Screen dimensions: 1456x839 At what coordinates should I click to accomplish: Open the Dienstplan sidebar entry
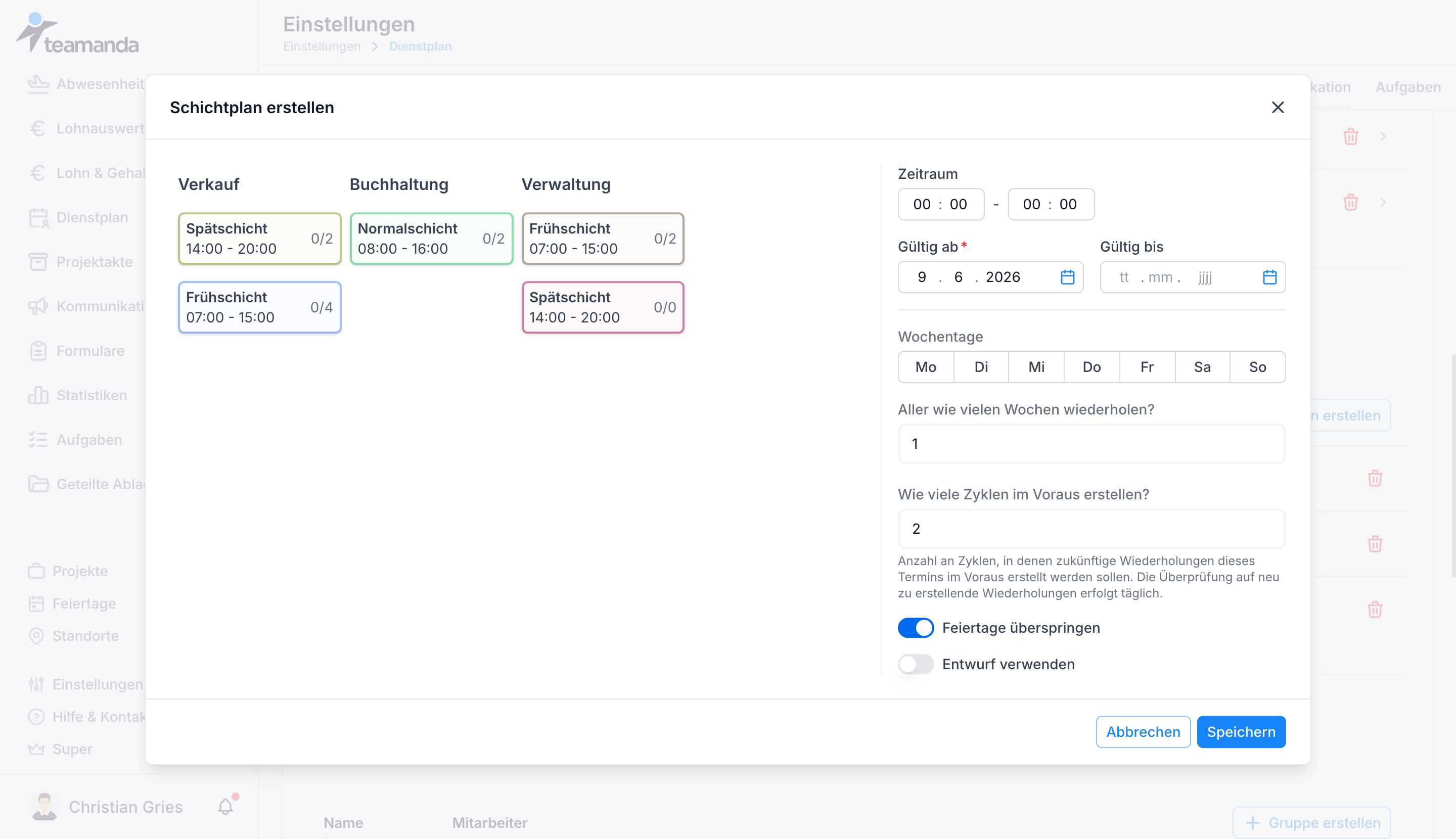pyautogui.click(x=78, y=217)
